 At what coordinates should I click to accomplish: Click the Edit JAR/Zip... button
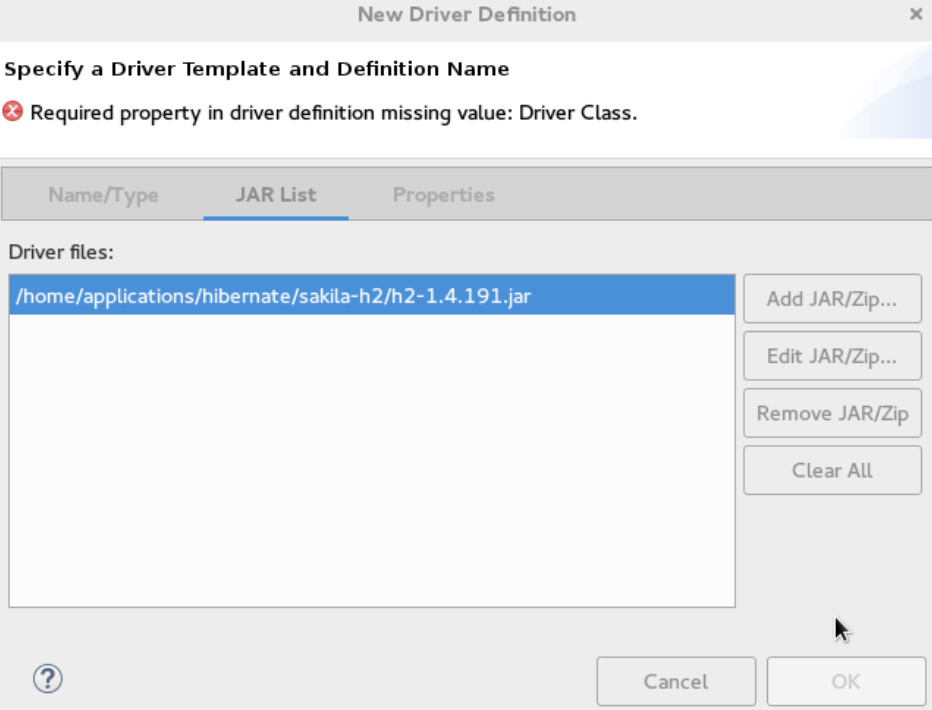pos(832,356)
